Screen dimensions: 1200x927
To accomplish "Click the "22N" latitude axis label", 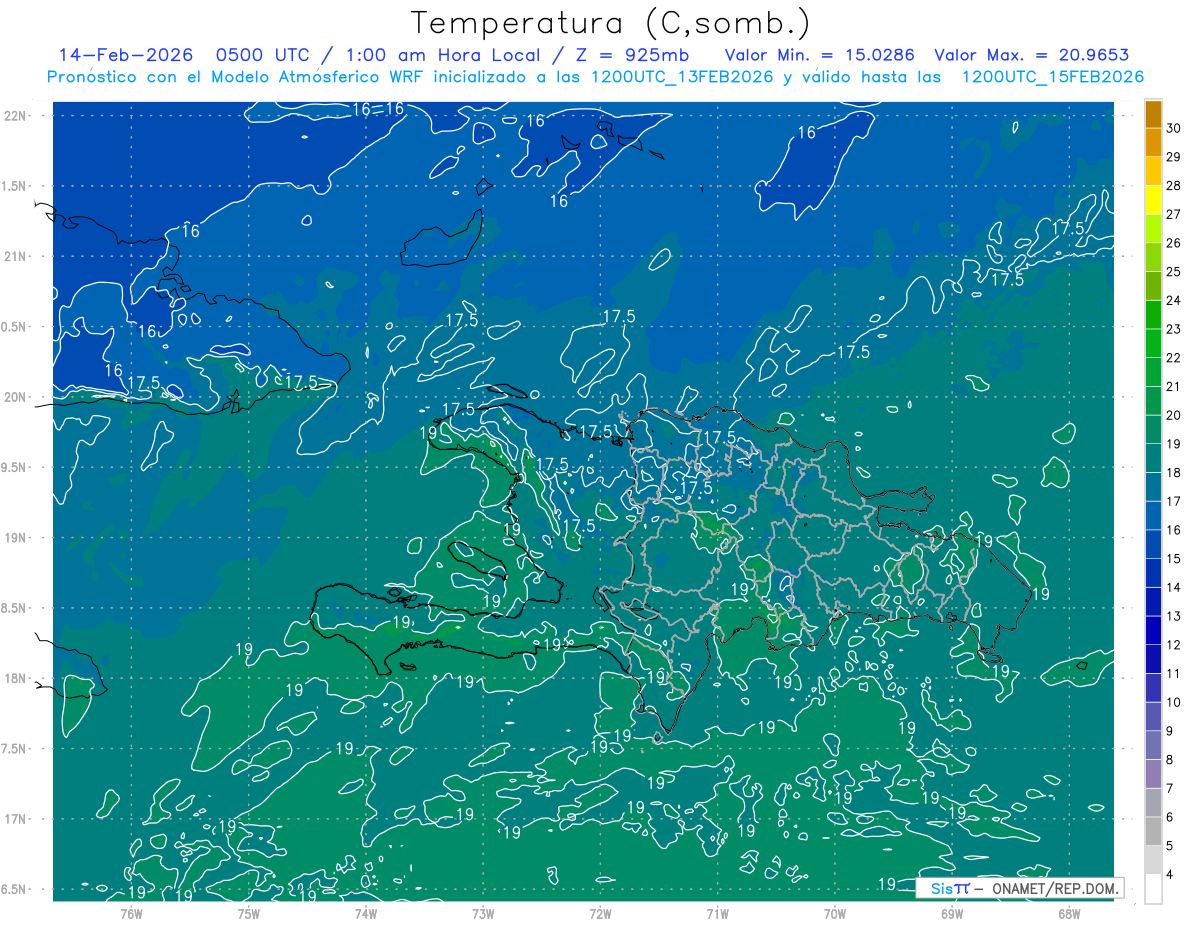I will pos(16,116).
